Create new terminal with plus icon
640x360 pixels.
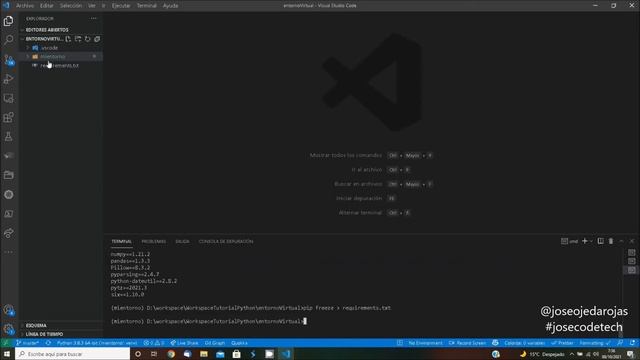click(584, 241)
